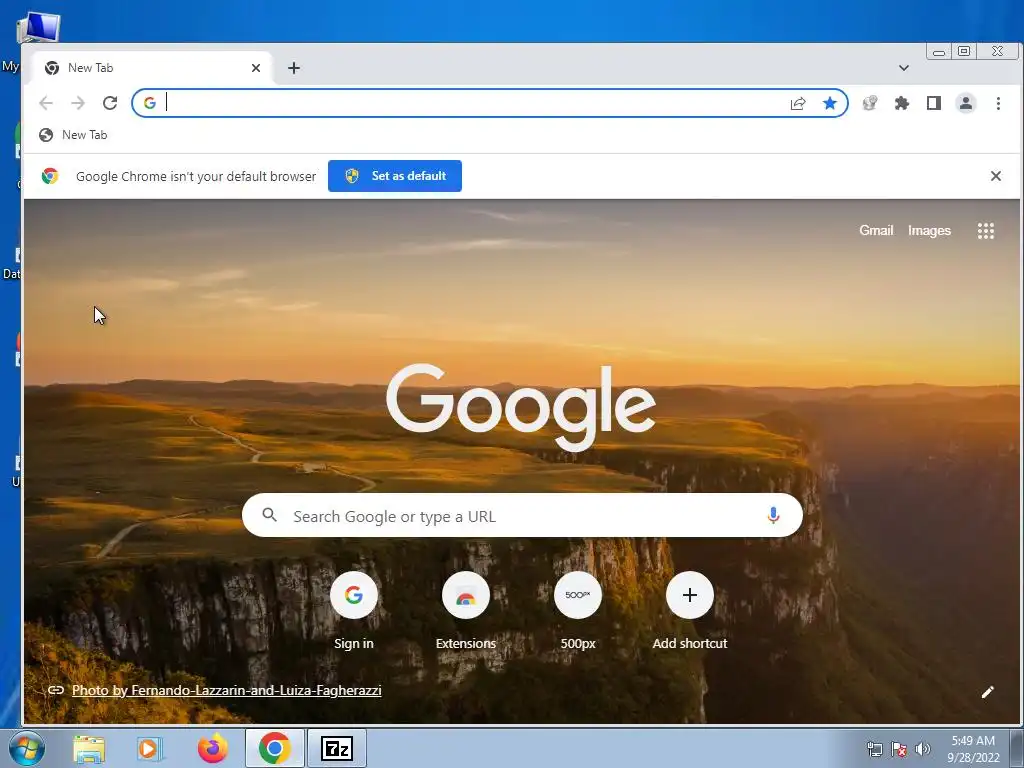Click the magnifier icon in search box
Viewport: 1024px width, 768px height.
point(269,515)
